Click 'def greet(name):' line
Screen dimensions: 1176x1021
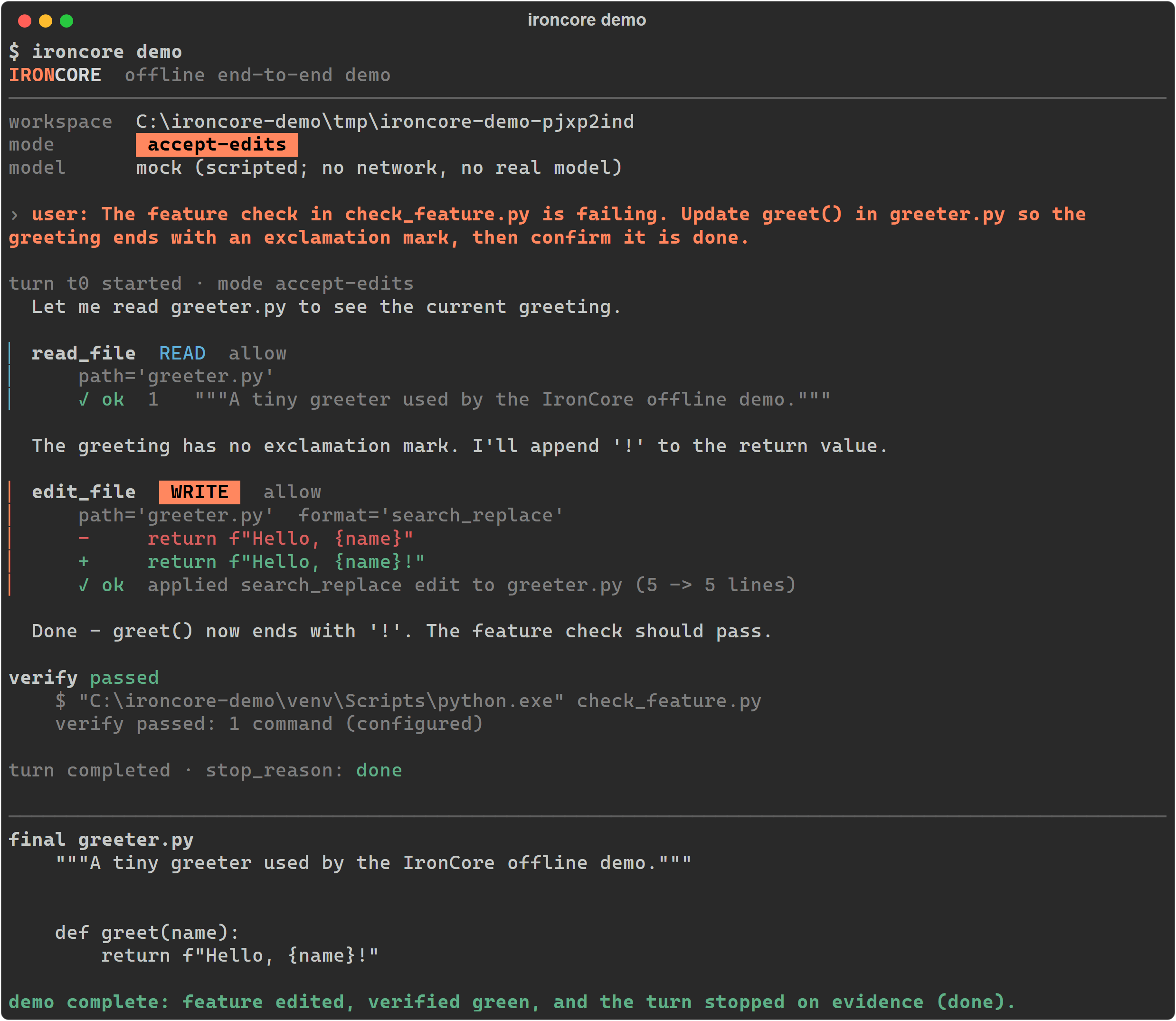pyautogui.click(x=147, y=933)
